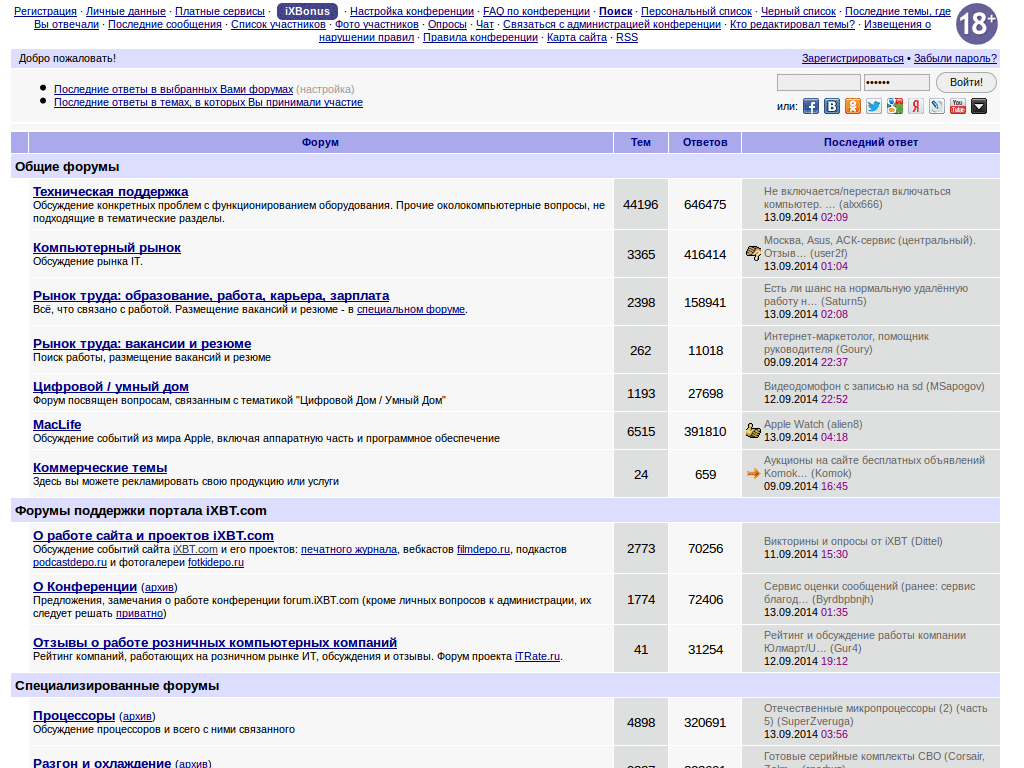
Task: Expand the extra login options arrow
Action: click(978, 105)
